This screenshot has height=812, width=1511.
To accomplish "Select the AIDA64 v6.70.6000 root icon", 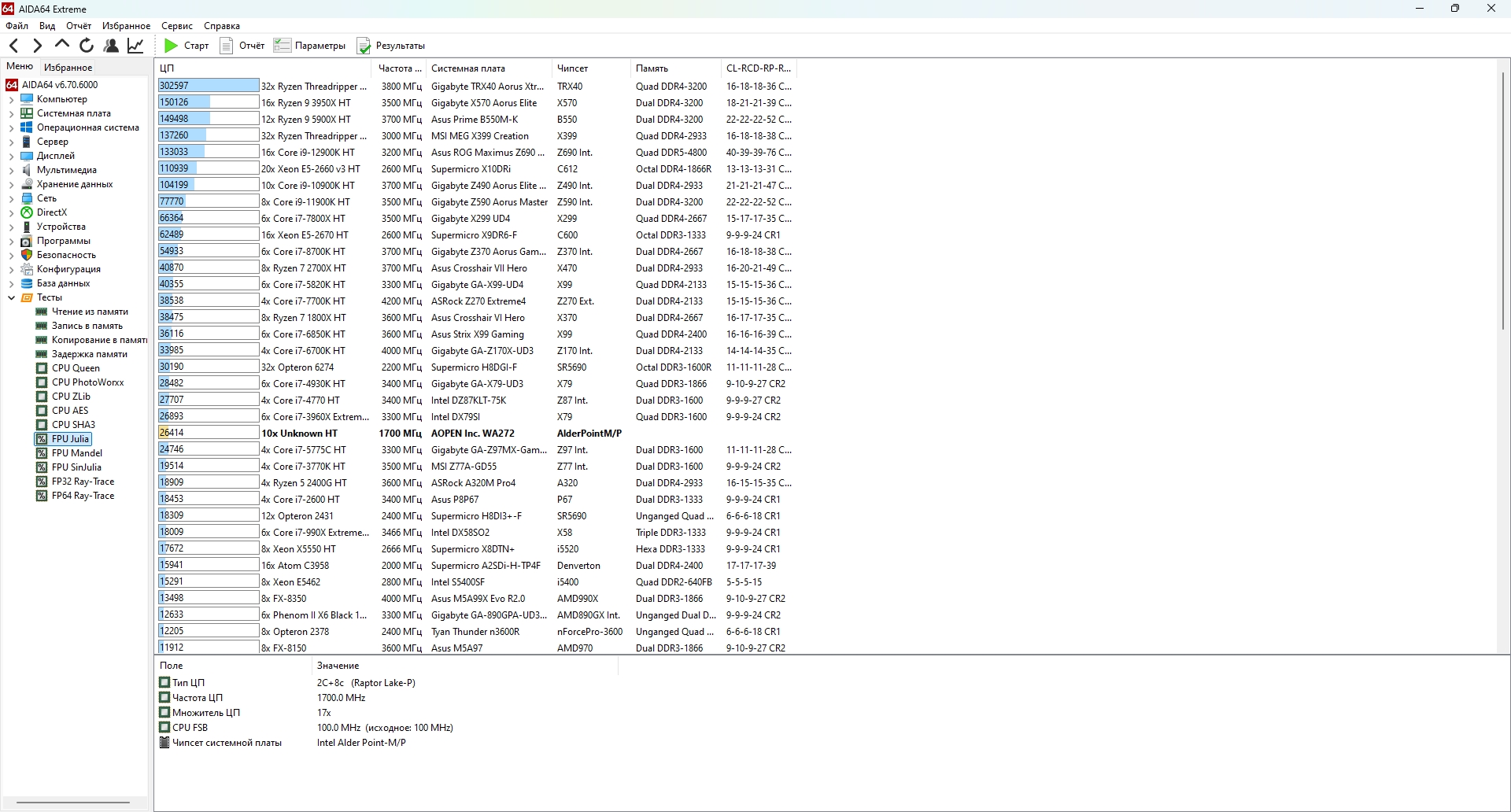I will pos(12,85).
